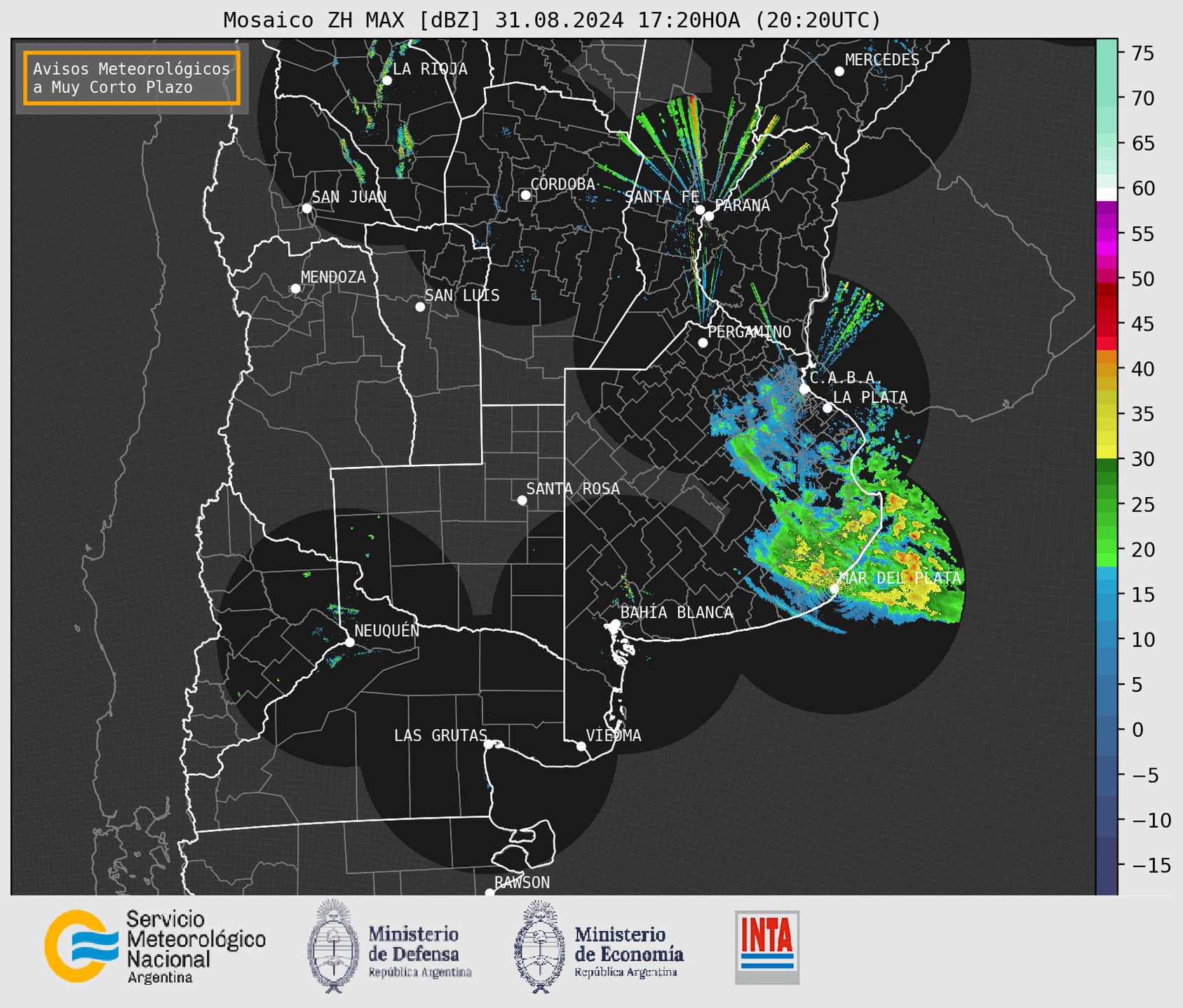Screen dimensions: 1183x1008
Task: Click the C.A.B.A. city label
Action: tap(846, 378)
